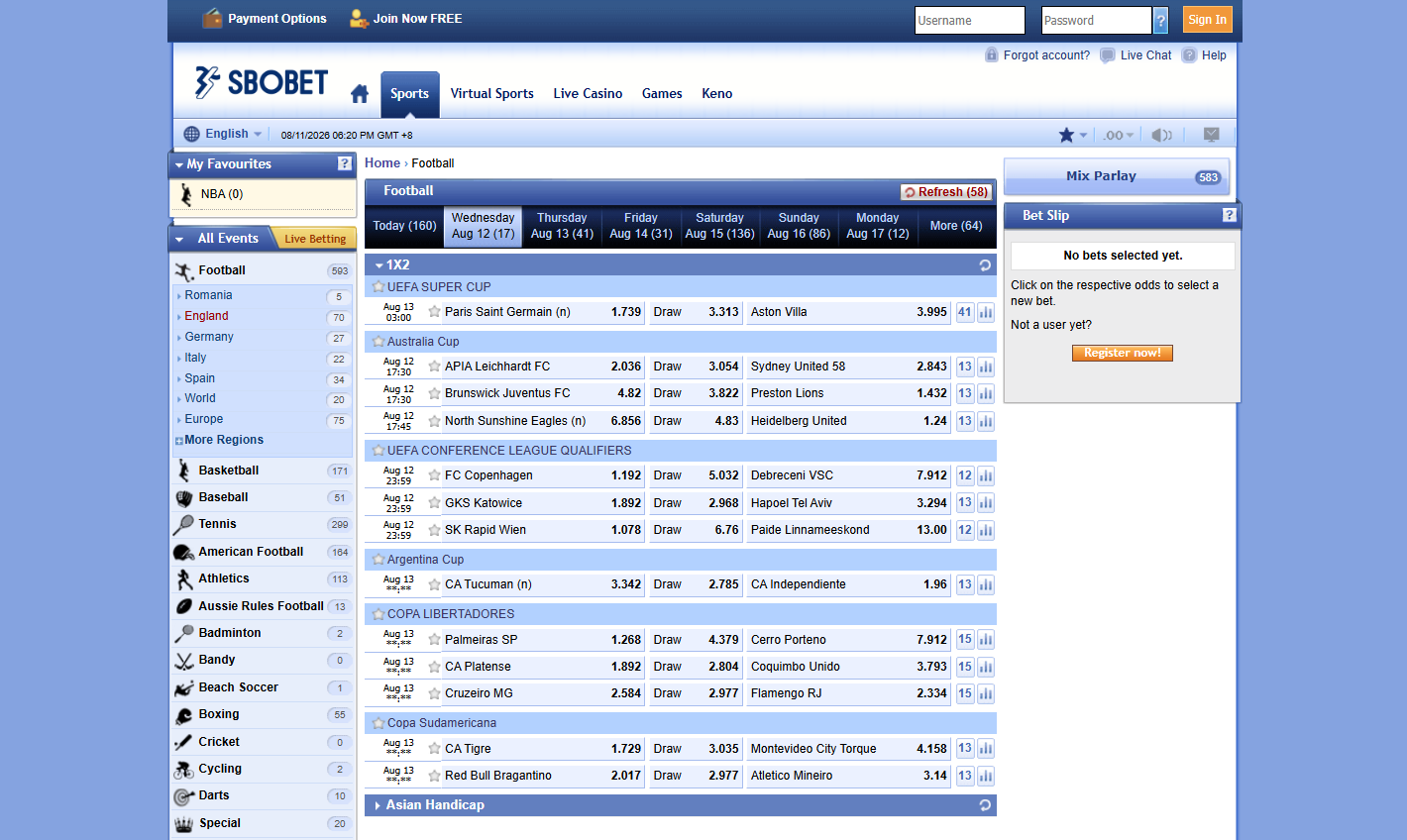1407x840 pixels.
Task: Click My Favourites help question icon
Action: (x=344, y=164)
